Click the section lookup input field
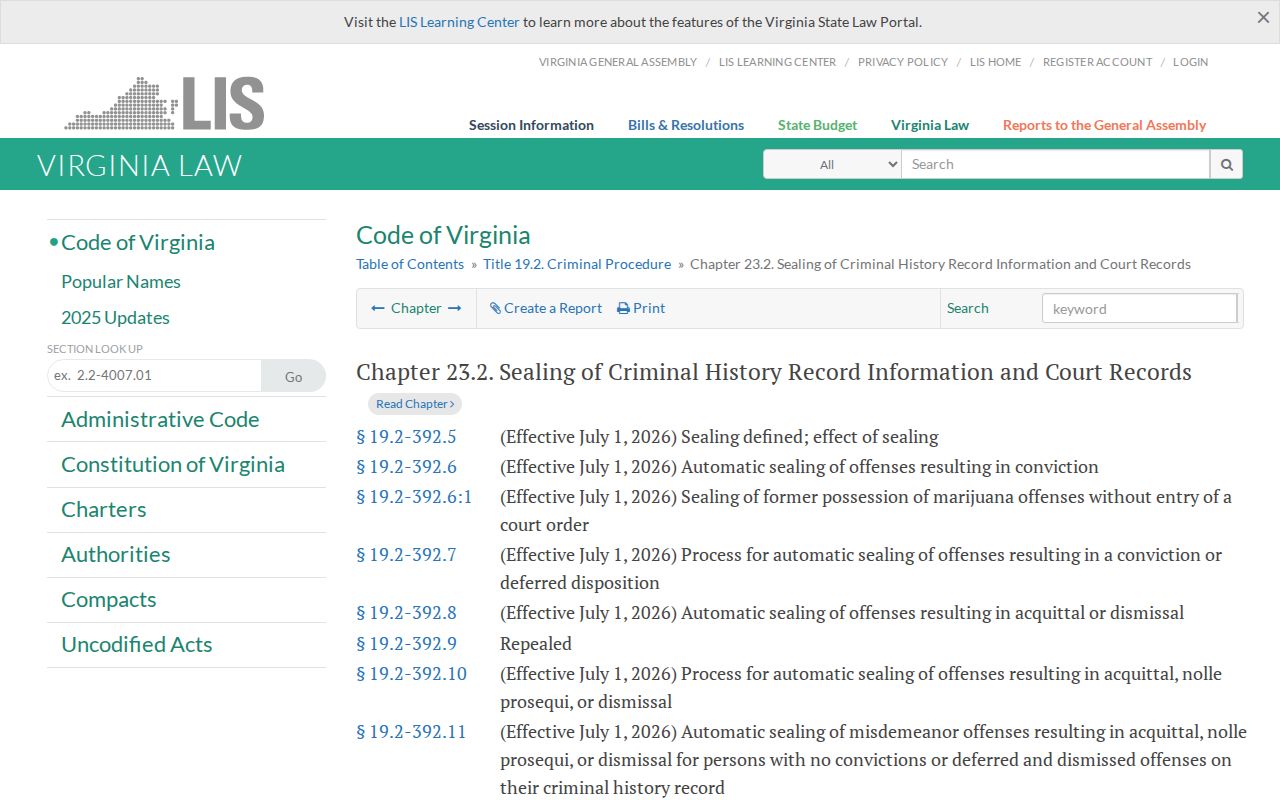Viewport: 1280px width, 800px height. pos(154,375)
